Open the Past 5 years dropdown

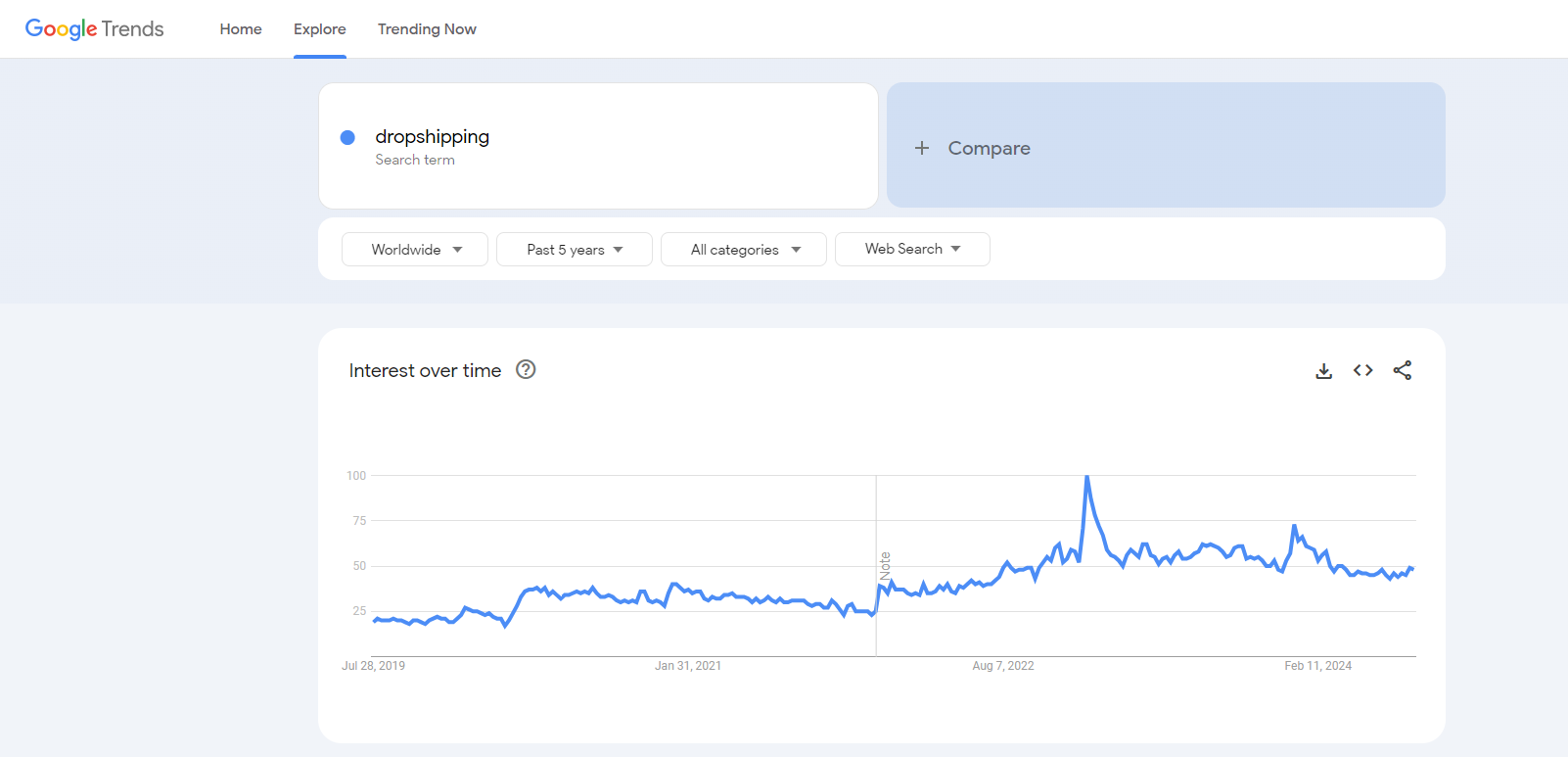tap(575, 249)
